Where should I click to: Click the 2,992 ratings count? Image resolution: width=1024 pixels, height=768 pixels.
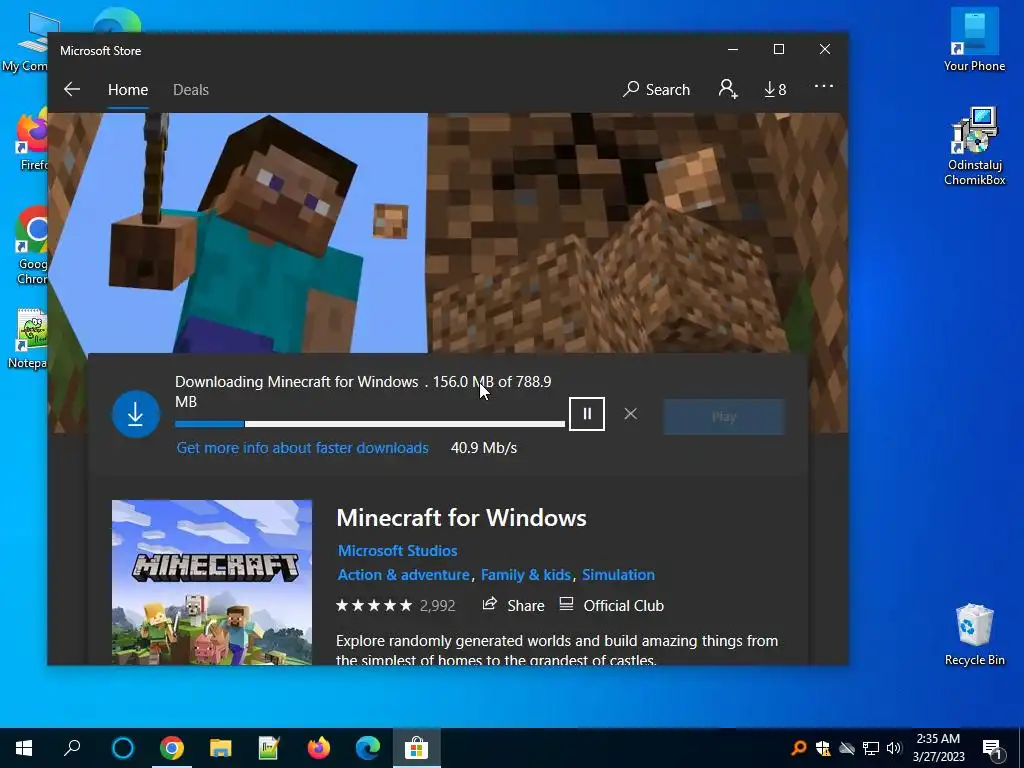tap(438, 606)
